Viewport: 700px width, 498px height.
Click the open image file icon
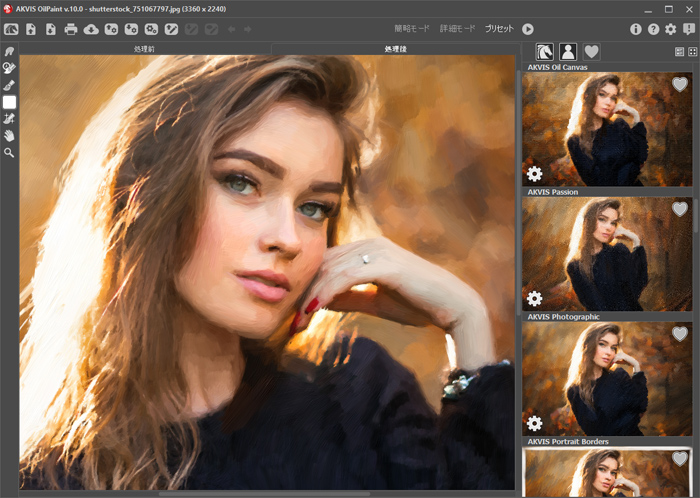click(x=31, y=29)
